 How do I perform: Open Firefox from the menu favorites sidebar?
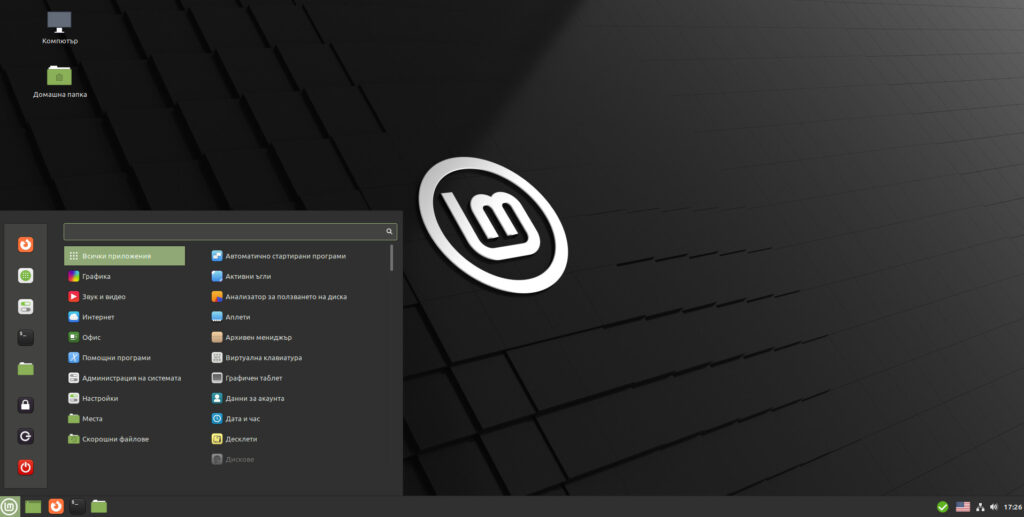(25, 245)
